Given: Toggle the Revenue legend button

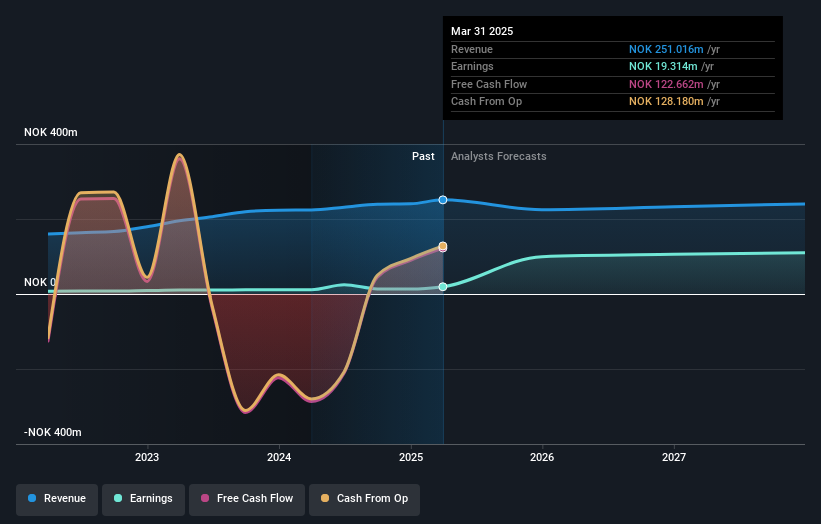Looking at the screenshot, I should click(x=57, y=499).
